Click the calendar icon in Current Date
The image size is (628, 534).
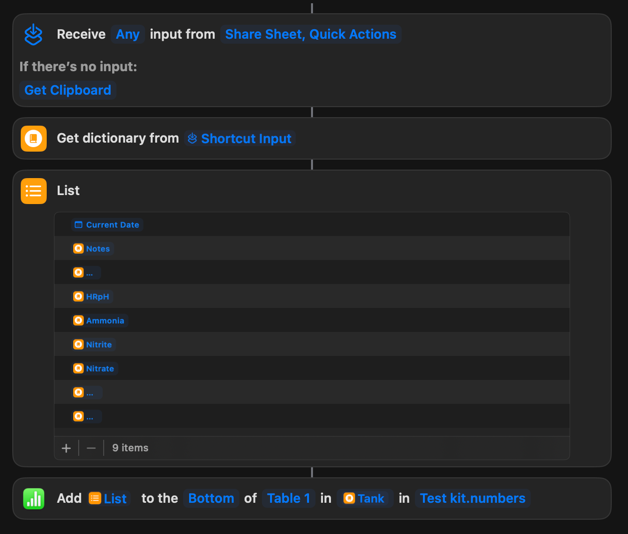pyautogui.click(x=78, y=225)
